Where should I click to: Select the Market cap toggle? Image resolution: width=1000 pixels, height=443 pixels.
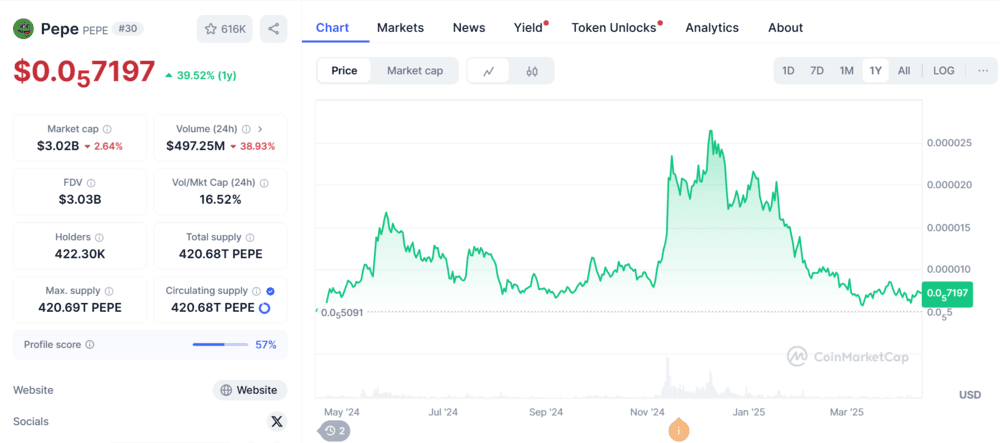[x=415, y=71]
